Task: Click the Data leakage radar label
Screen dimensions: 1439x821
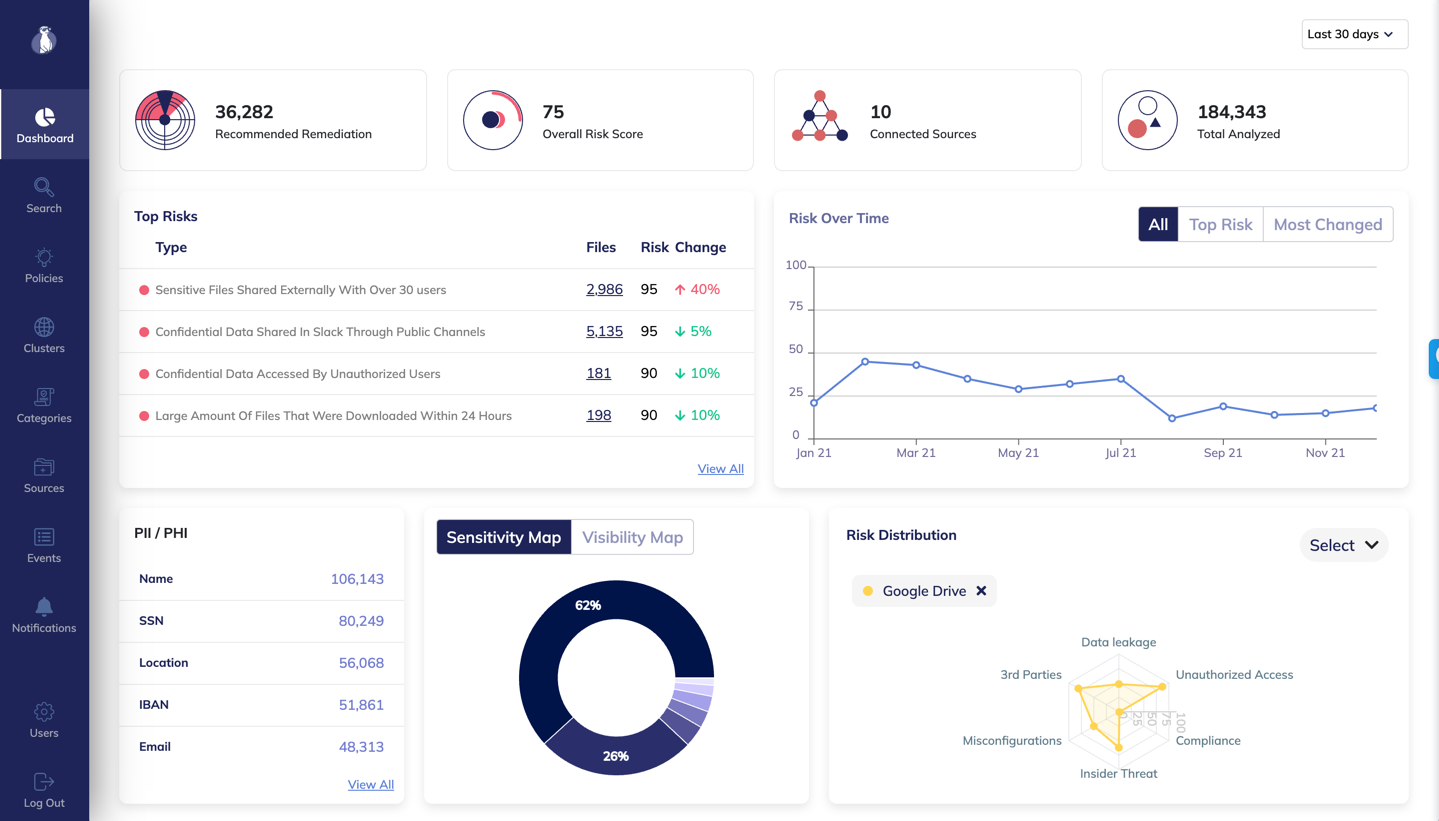Action: coord(1118,642)
